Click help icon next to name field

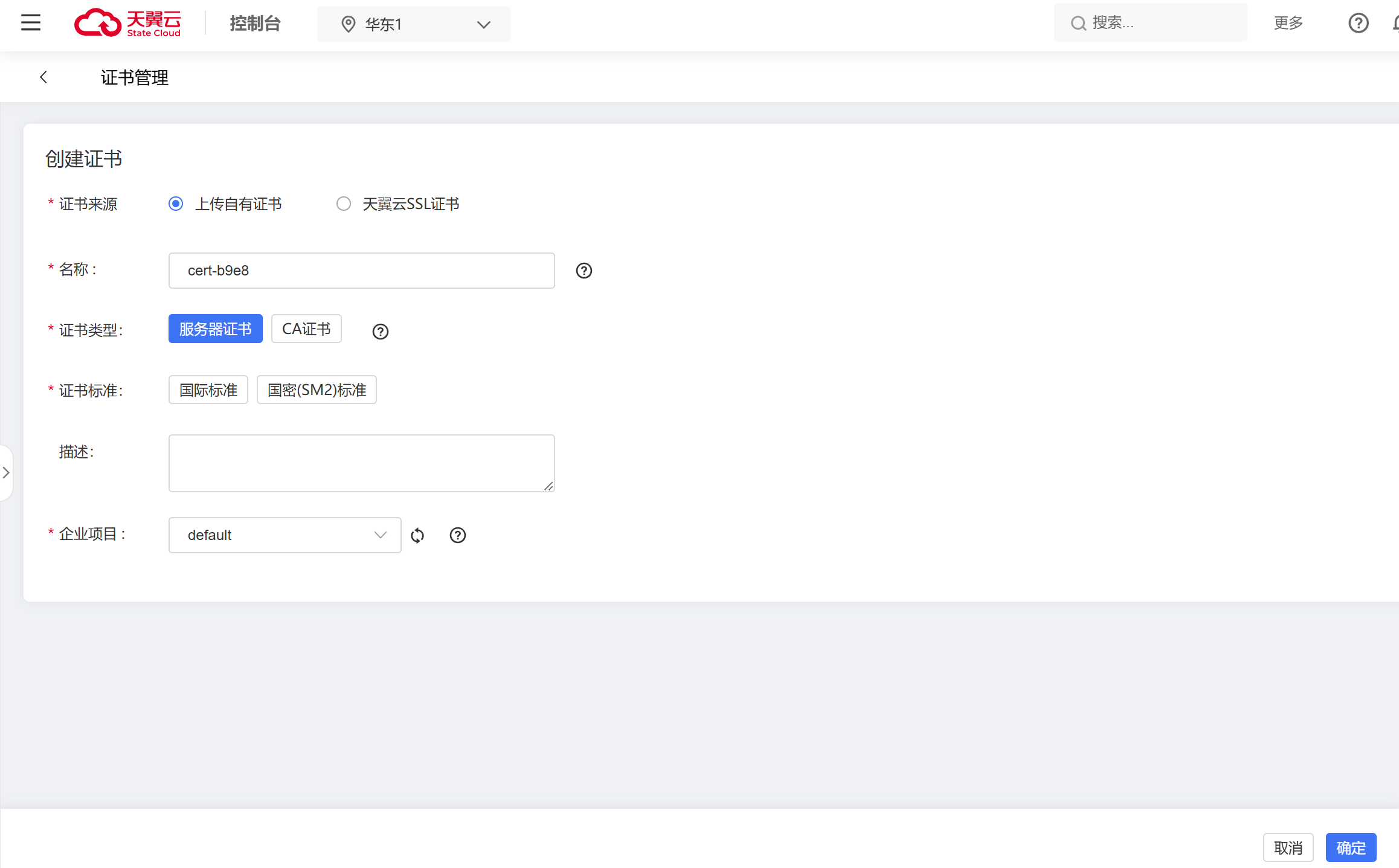[584, 271]
